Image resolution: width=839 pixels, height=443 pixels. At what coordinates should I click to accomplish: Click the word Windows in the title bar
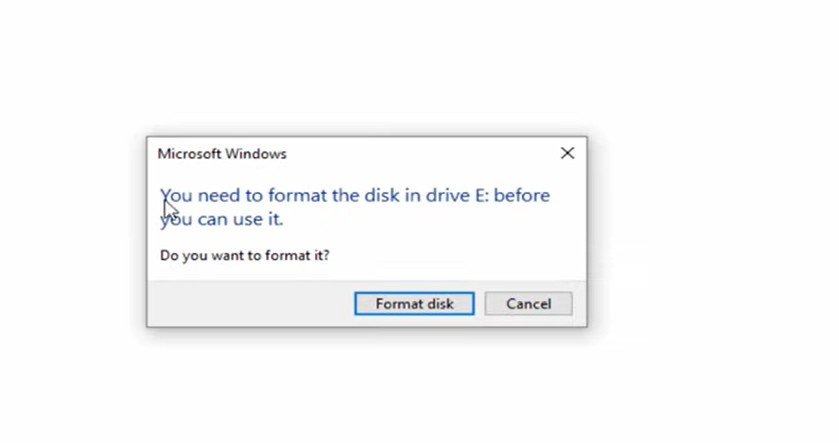(x=256, y=154)
